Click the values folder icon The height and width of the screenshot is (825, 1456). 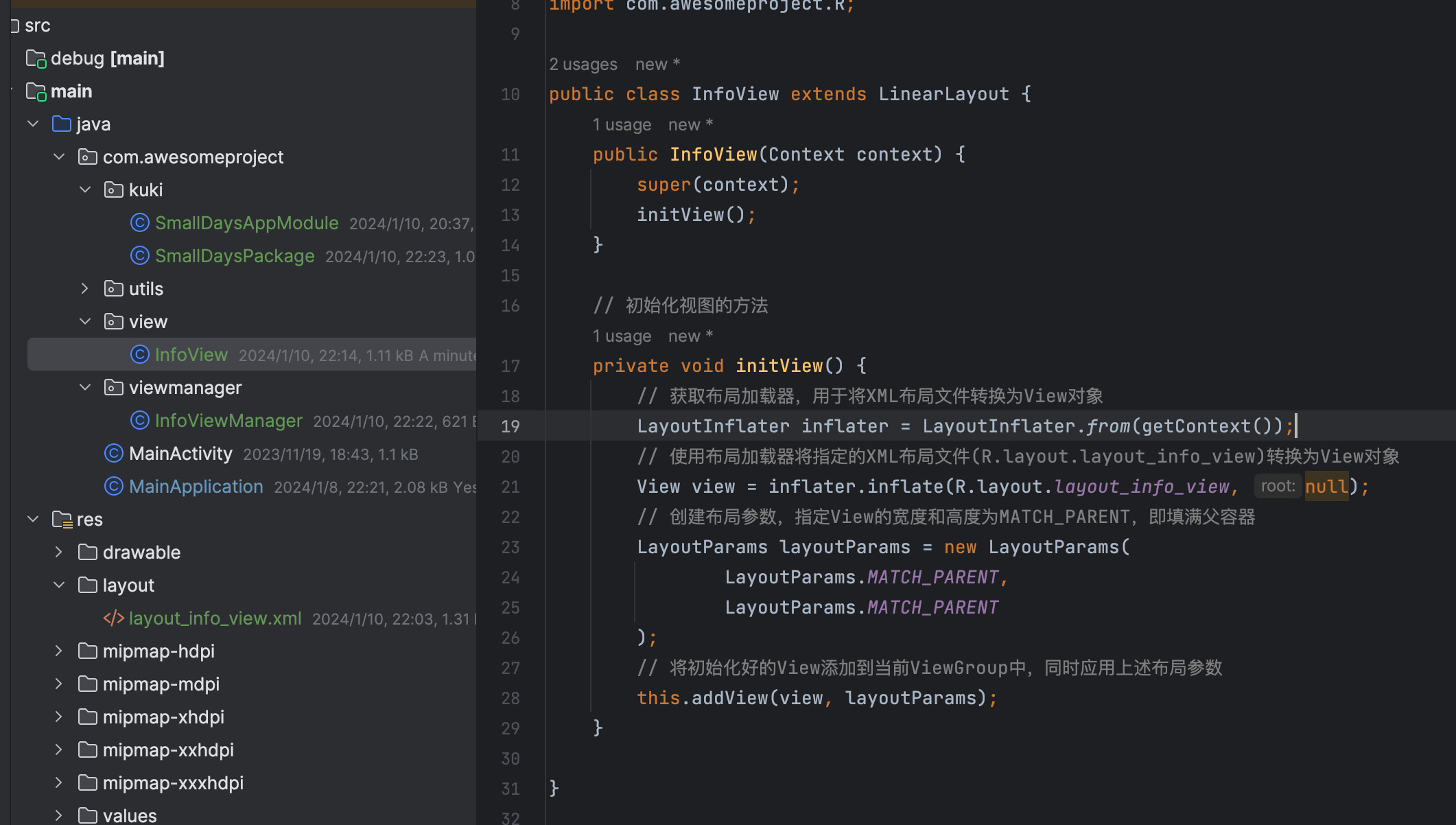click(88, 816)
